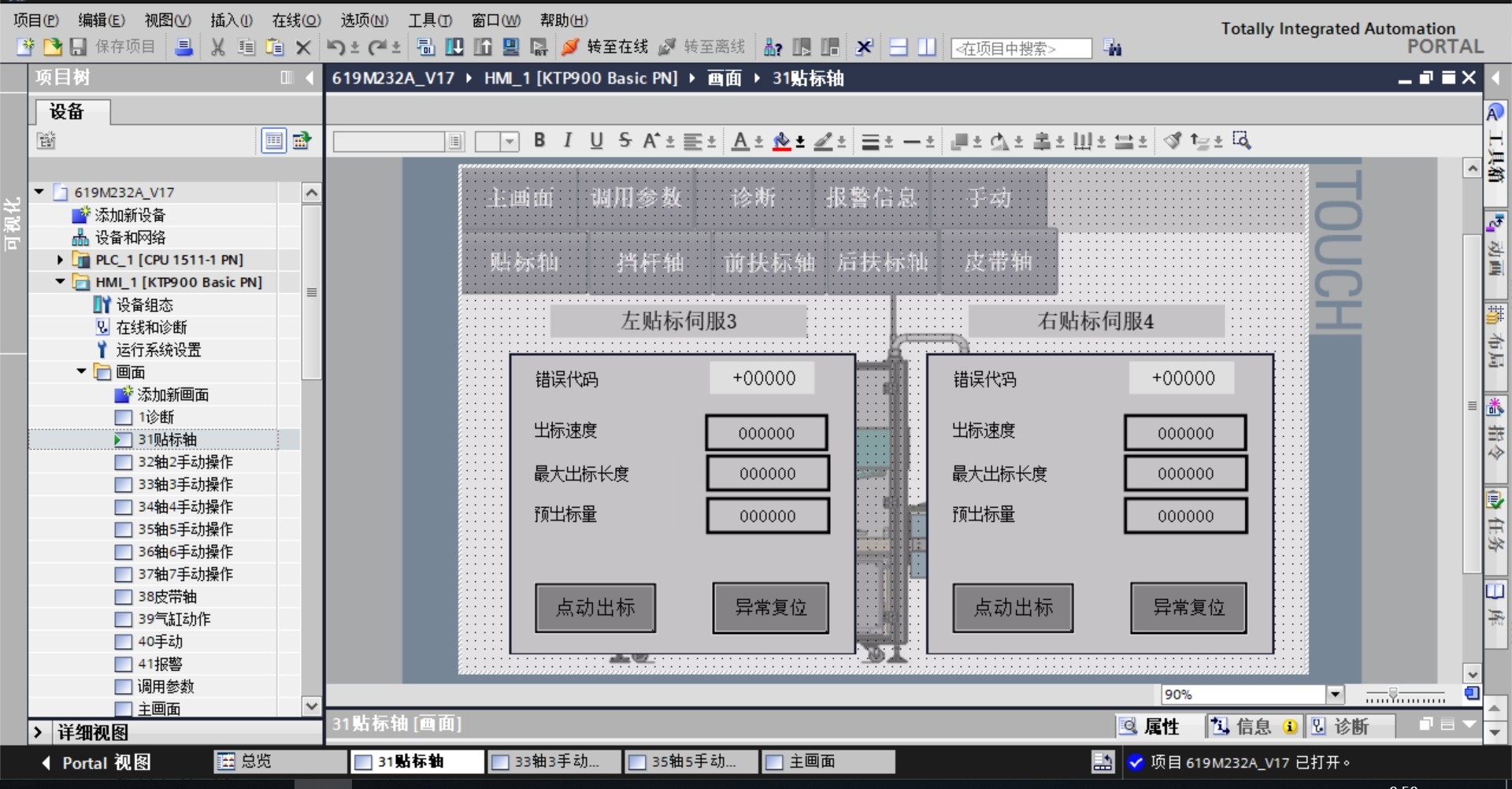
Task: Click right panel 异常复位 button
Action: 1189,608
